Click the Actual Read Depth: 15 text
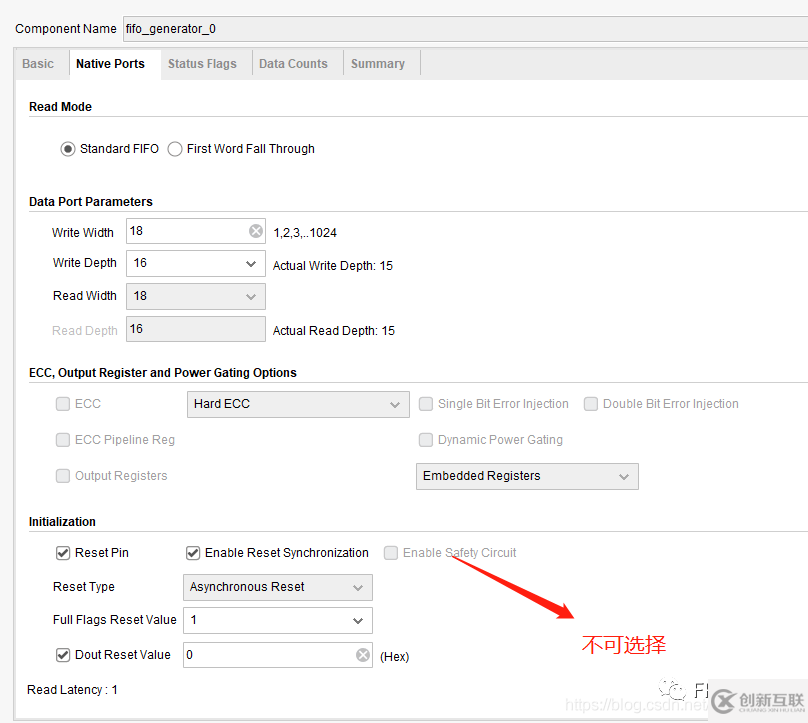The height and width of the screenshot is (723, 808). (x=333, y=331)
